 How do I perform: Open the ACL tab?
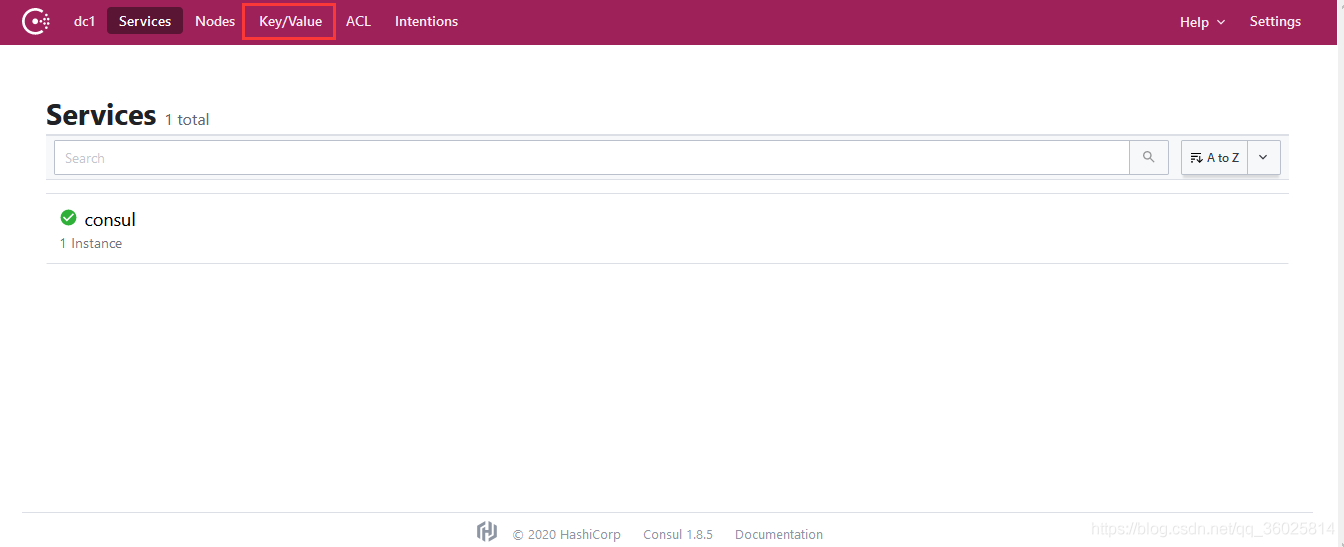click(x=358, y=21)
